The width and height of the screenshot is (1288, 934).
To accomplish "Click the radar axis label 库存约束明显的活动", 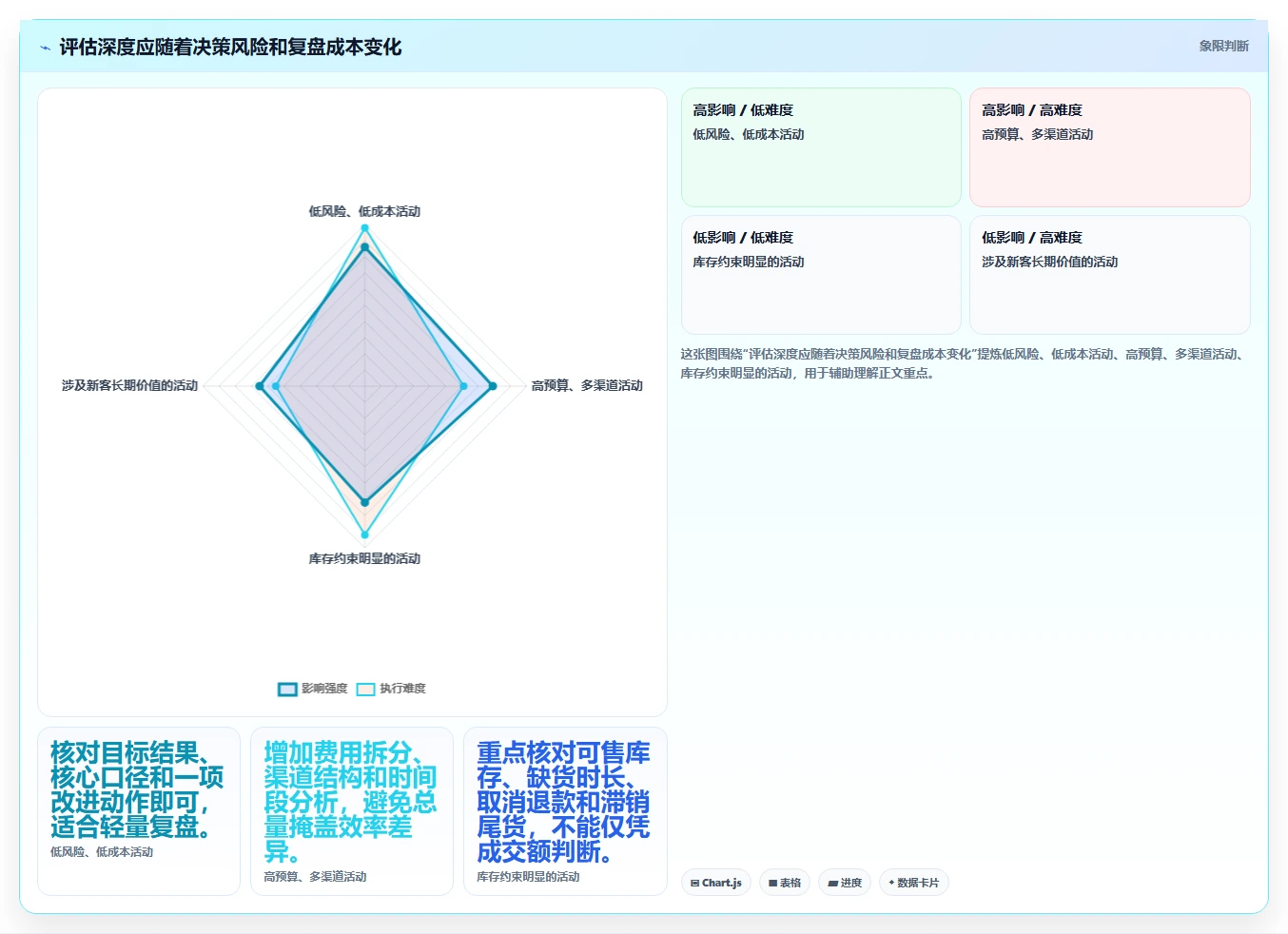I will point(364,558).
